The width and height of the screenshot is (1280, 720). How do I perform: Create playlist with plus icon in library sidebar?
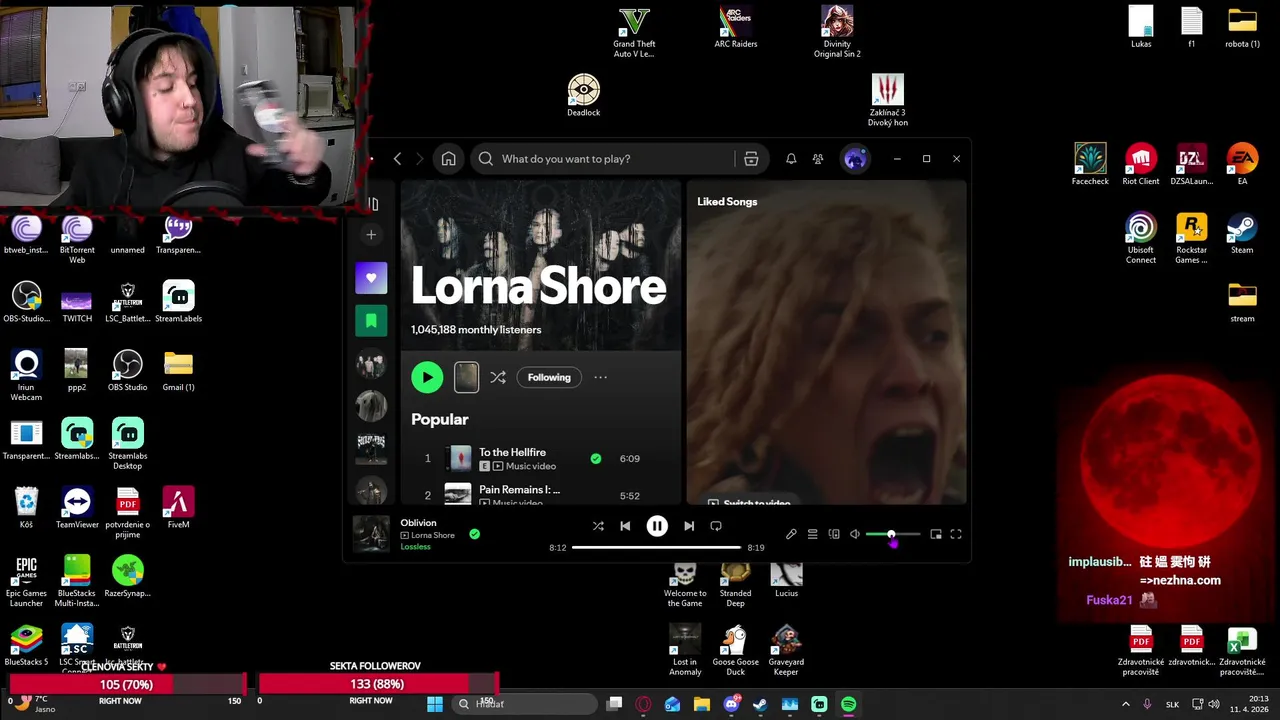(x=371, y=234)
